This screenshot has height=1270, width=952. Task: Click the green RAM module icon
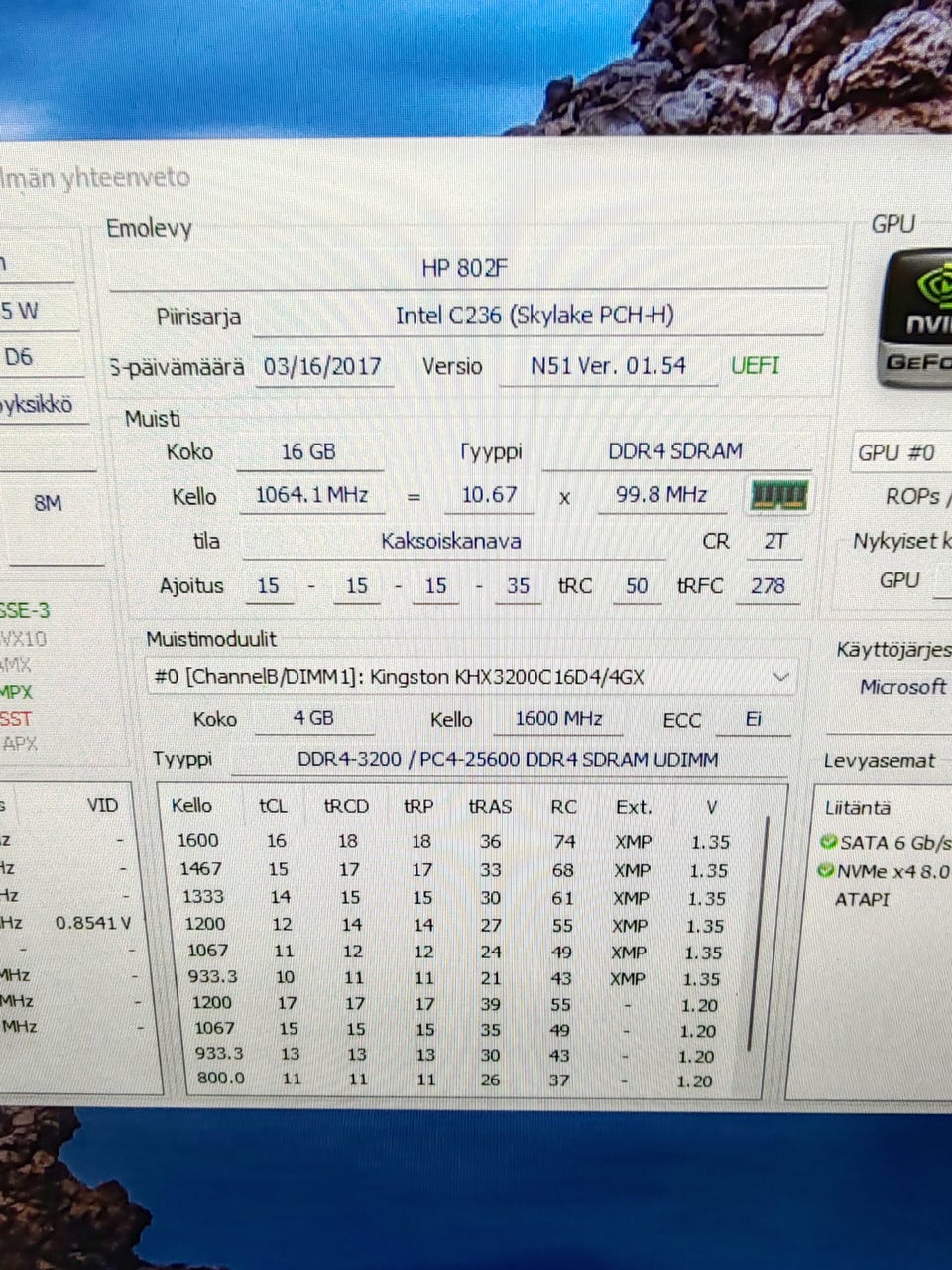tap(779, 495)
